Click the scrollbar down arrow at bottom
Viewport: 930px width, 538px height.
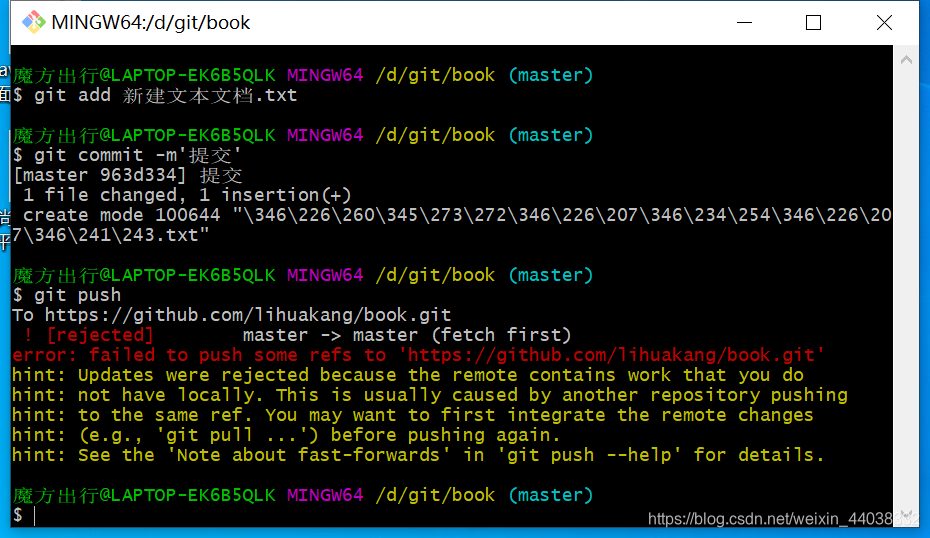[906, 515]
